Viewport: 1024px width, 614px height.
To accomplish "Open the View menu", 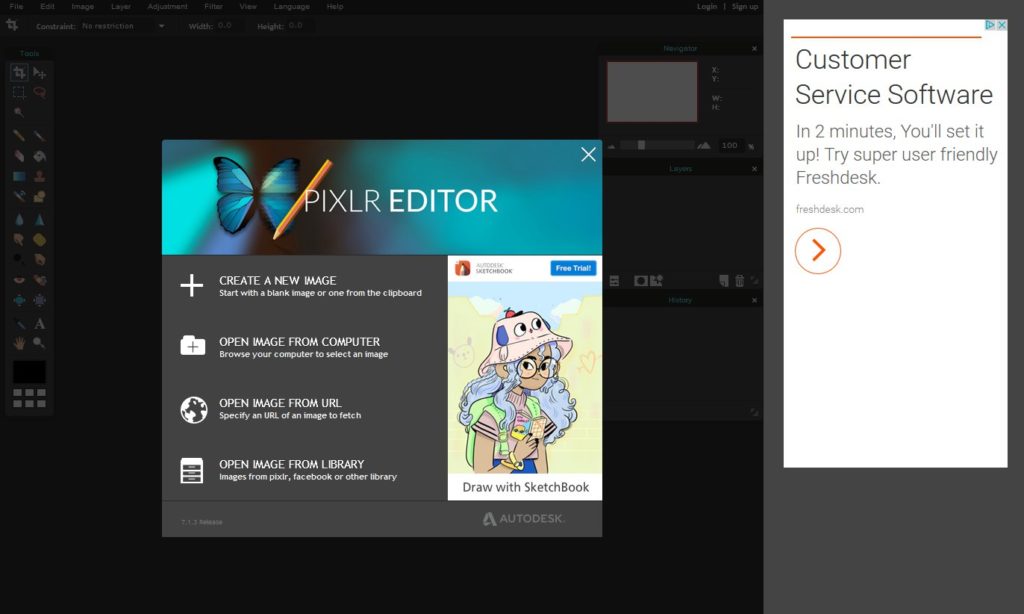I will 248,7.
